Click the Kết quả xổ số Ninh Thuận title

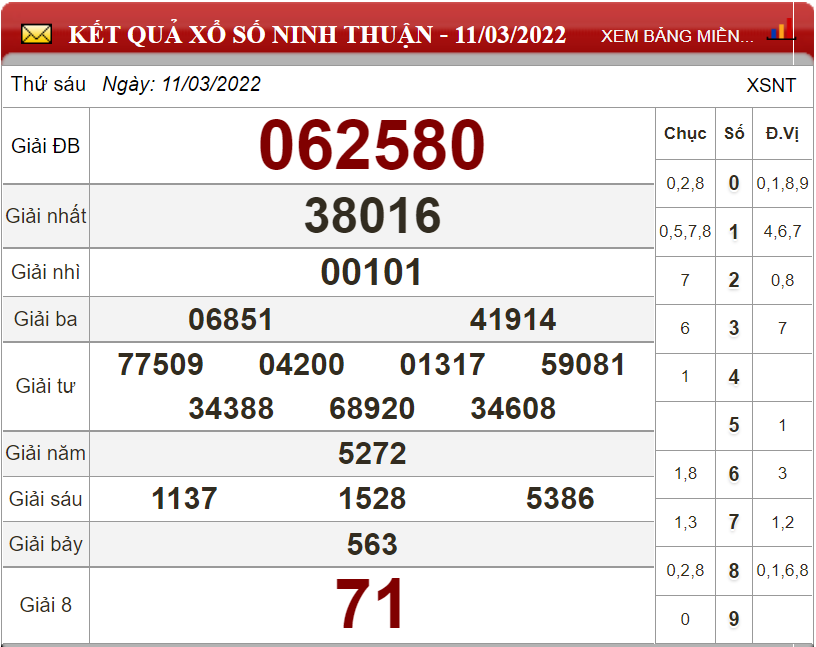coord(317,36)
